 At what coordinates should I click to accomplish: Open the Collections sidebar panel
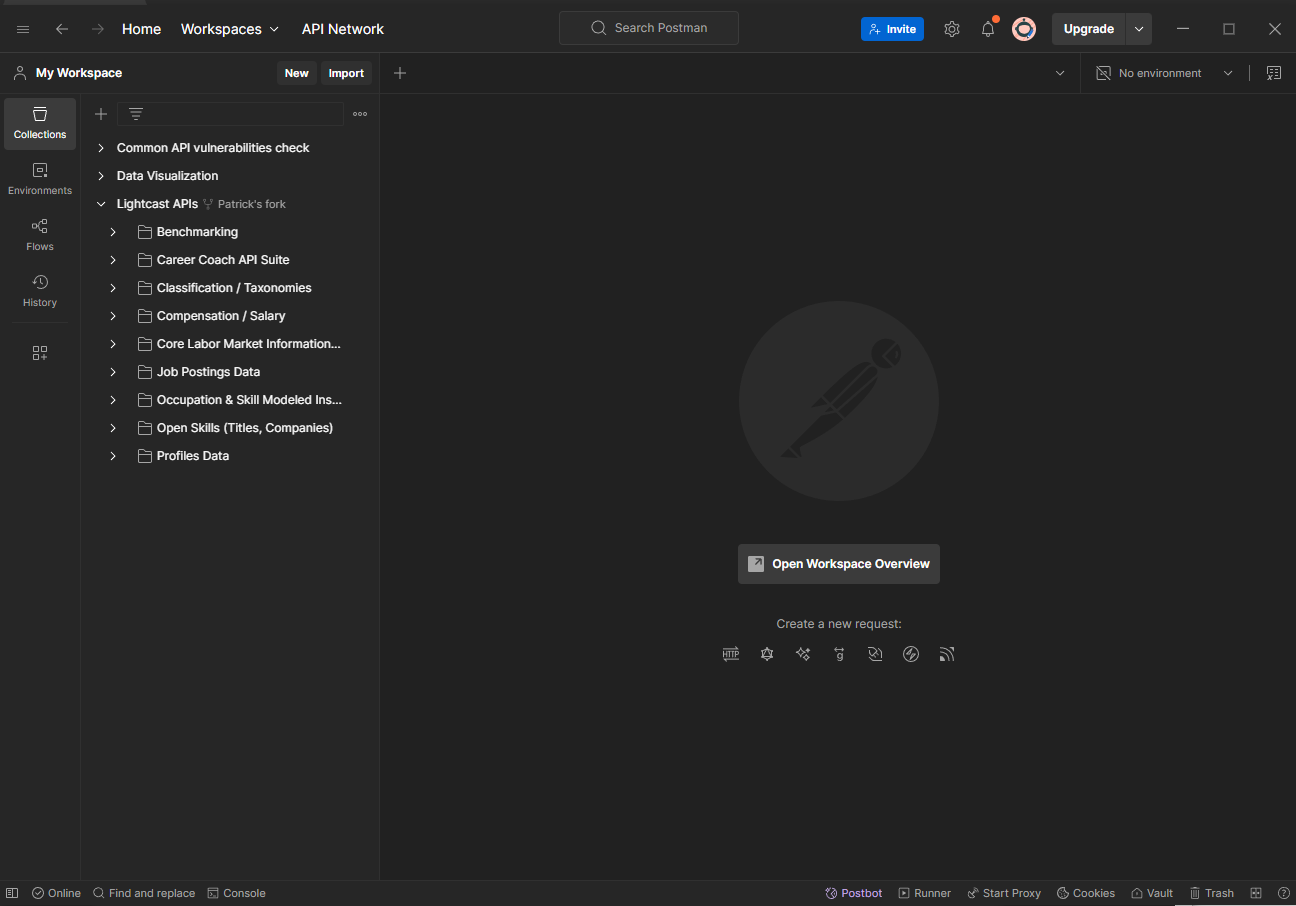(40, 123)
